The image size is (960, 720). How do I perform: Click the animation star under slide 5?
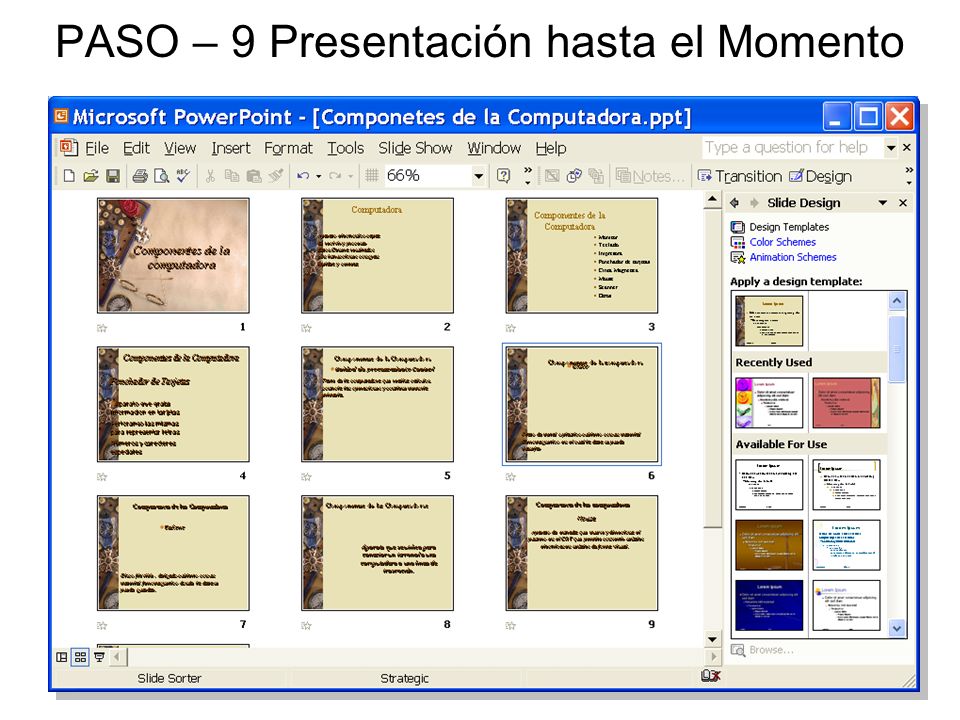point(307,477)
